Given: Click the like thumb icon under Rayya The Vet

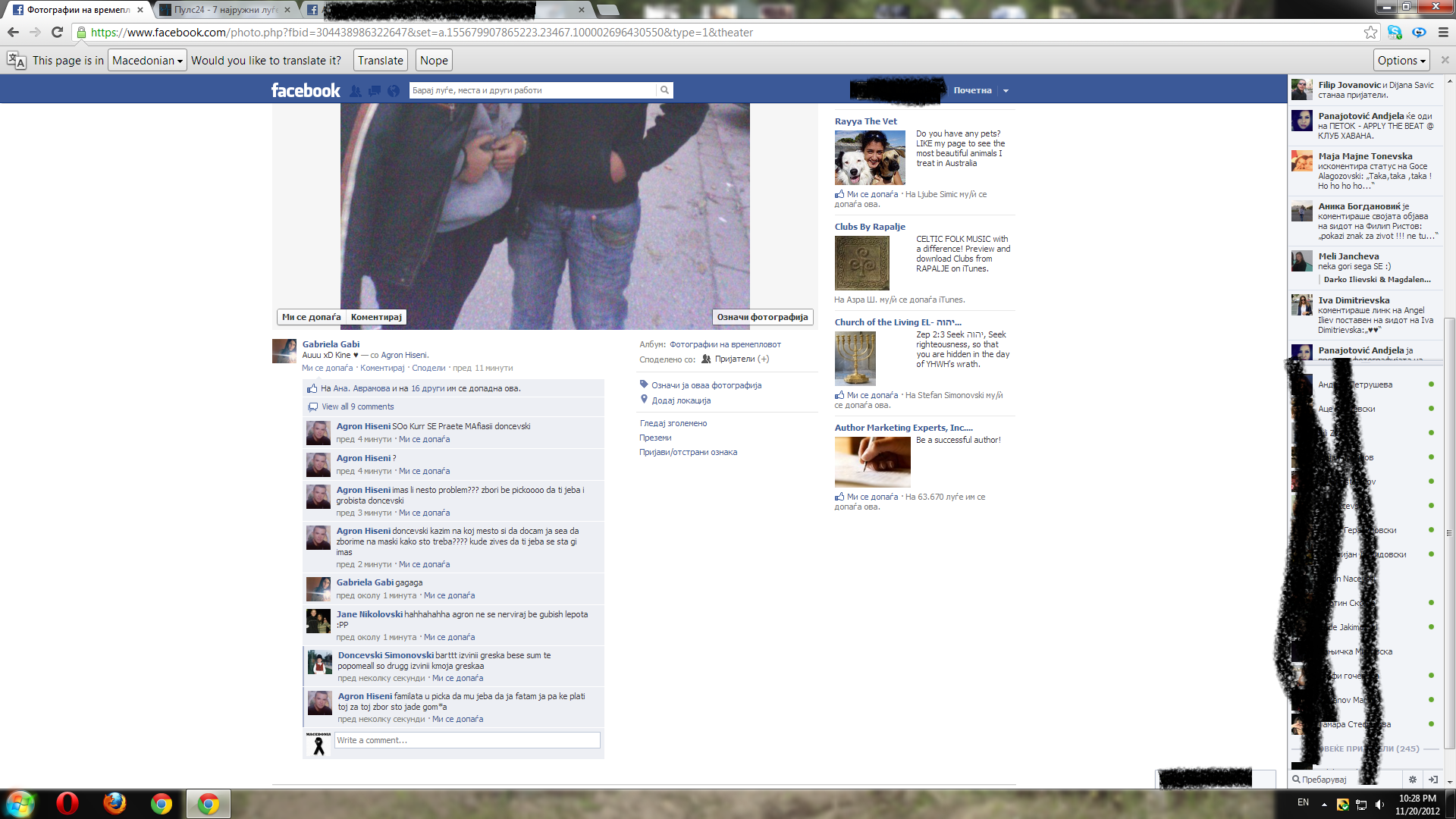Looking at the screenshot, I should (x=839, y=194).
